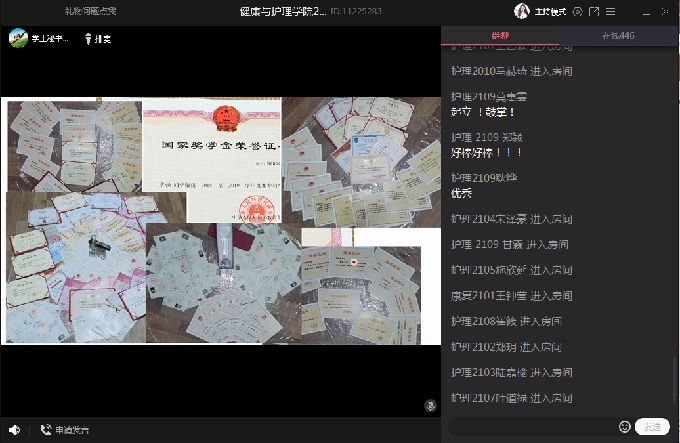Switch to the 在线446 tab

619,35
